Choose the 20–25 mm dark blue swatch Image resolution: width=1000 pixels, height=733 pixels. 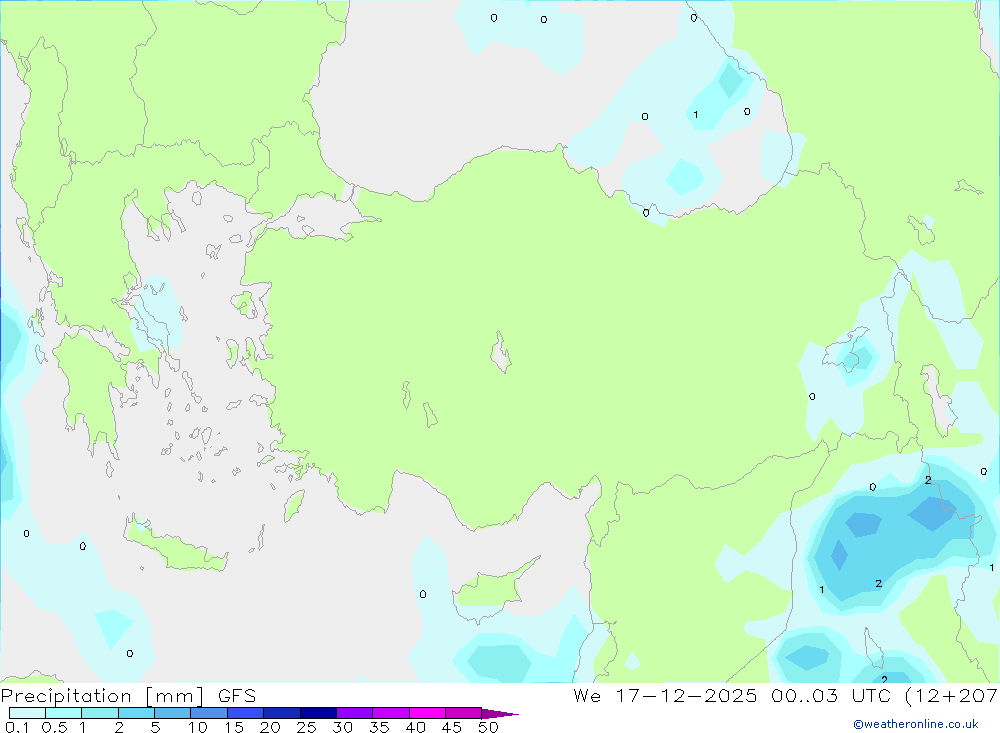click(x=281, y=713)
